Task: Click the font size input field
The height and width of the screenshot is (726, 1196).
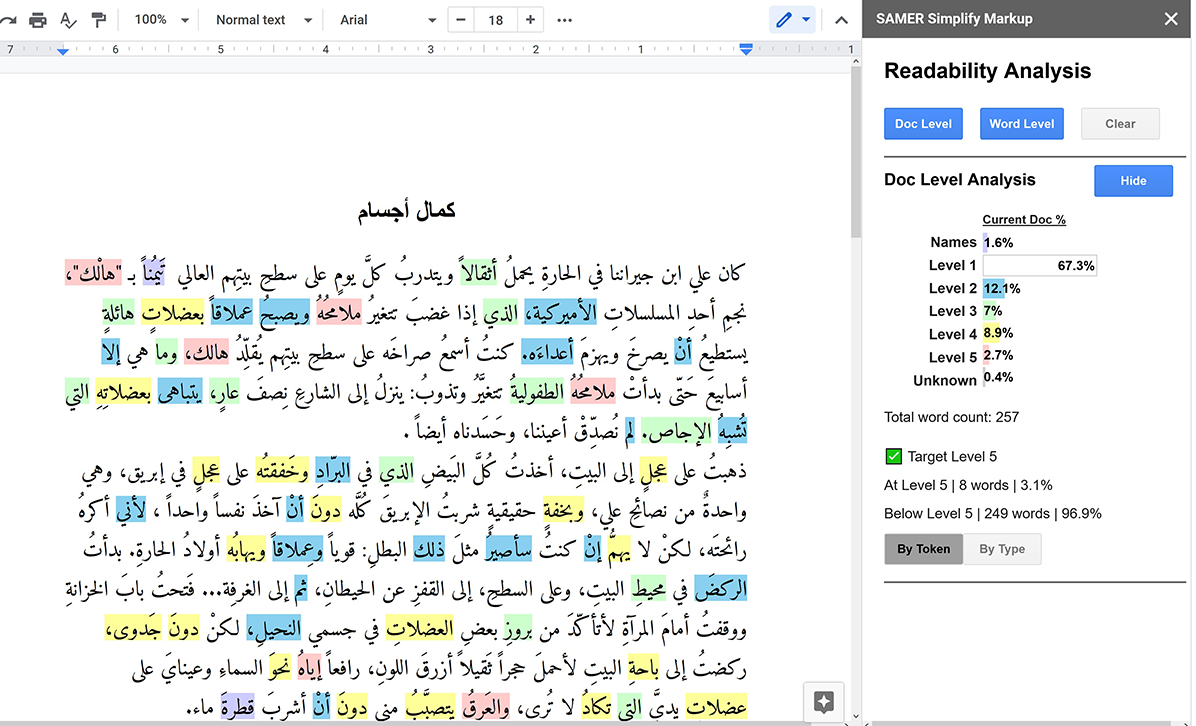Action: pos(496,20)
